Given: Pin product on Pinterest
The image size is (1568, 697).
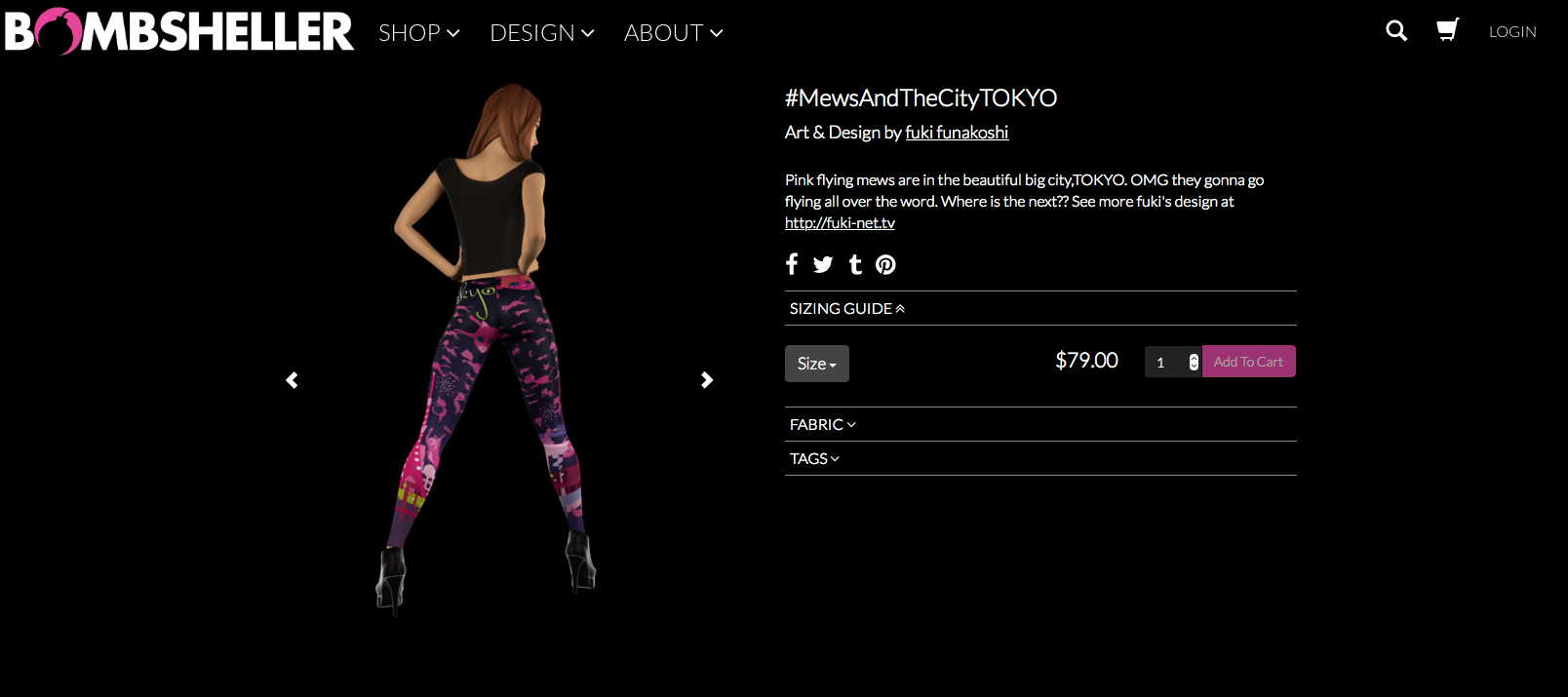Looking at the screenshot, I should (x=885, y=264).
